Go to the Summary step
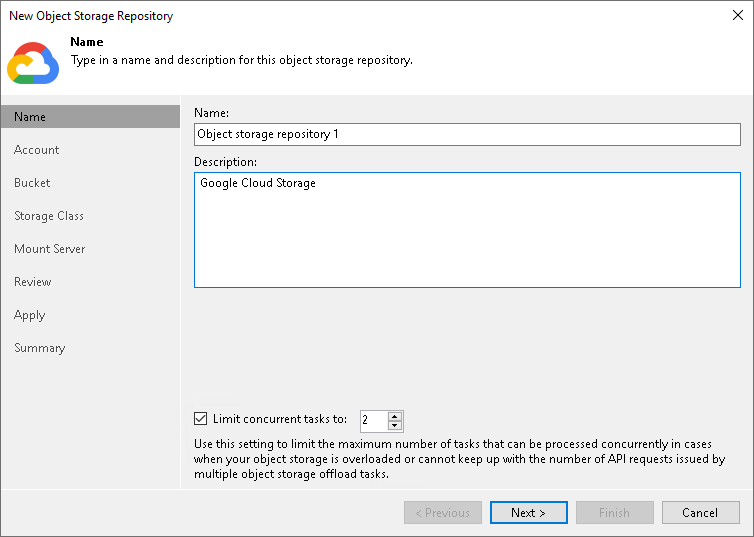This screenshot has width=754, height=537. pos(39,348)
